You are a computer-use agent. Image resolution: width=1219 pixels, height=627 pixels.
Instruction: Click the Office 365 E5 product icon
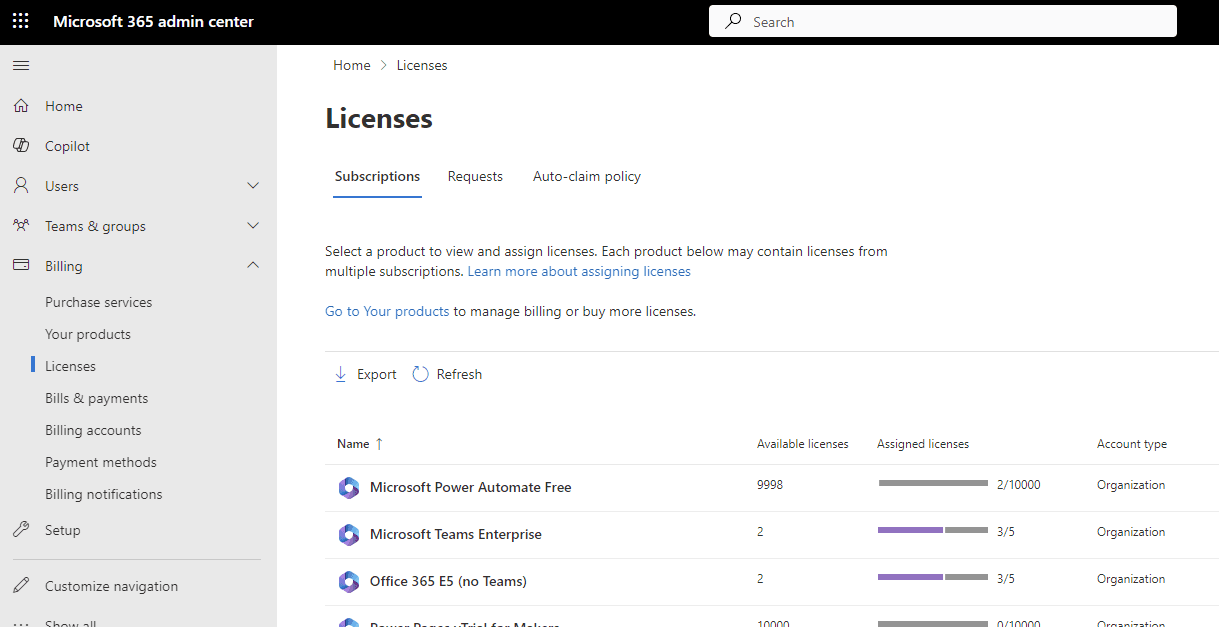click(348, 582)
